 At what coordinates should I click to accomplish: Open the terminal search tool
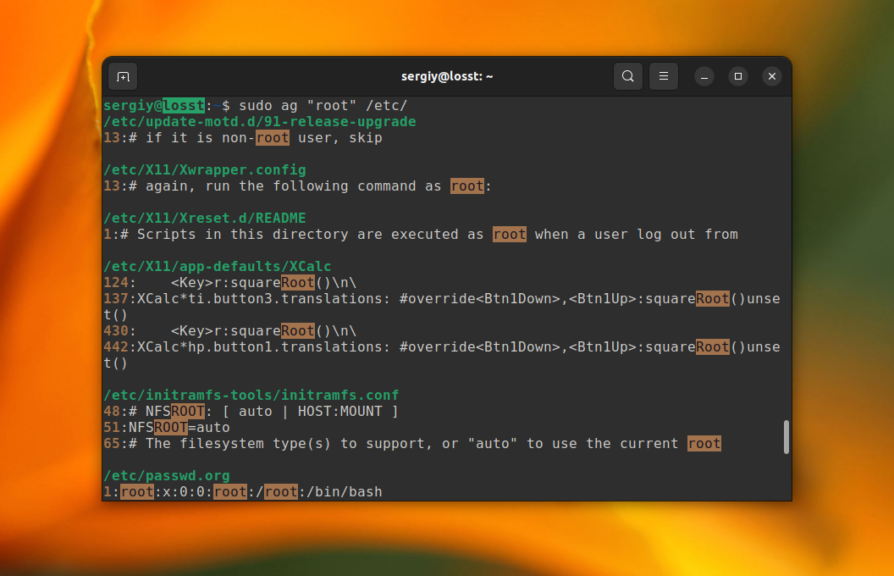pos(628,76)
